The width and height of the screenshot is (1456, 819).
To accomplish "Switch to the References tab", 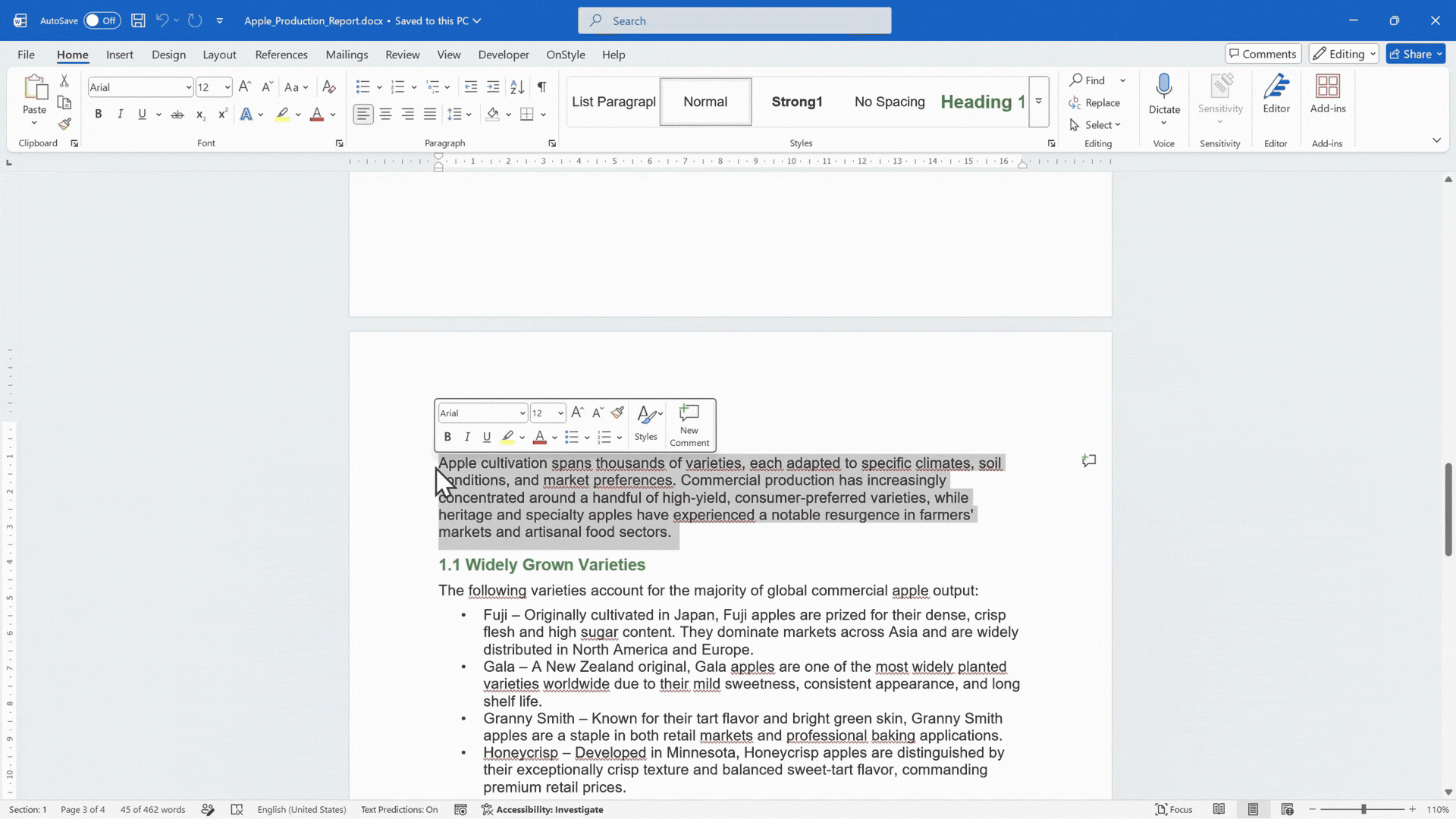I will 281,55.
